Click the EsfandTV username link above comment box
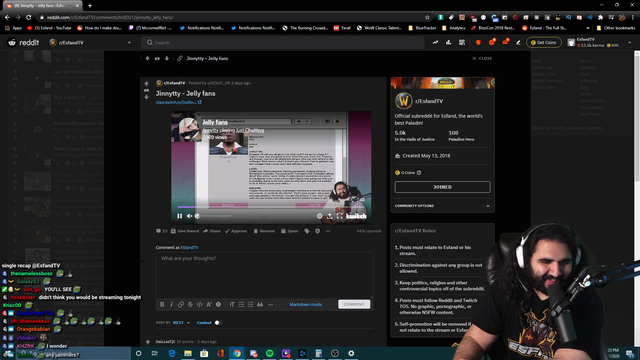Viewport: 640px width, 360px height. click(189, 247)
